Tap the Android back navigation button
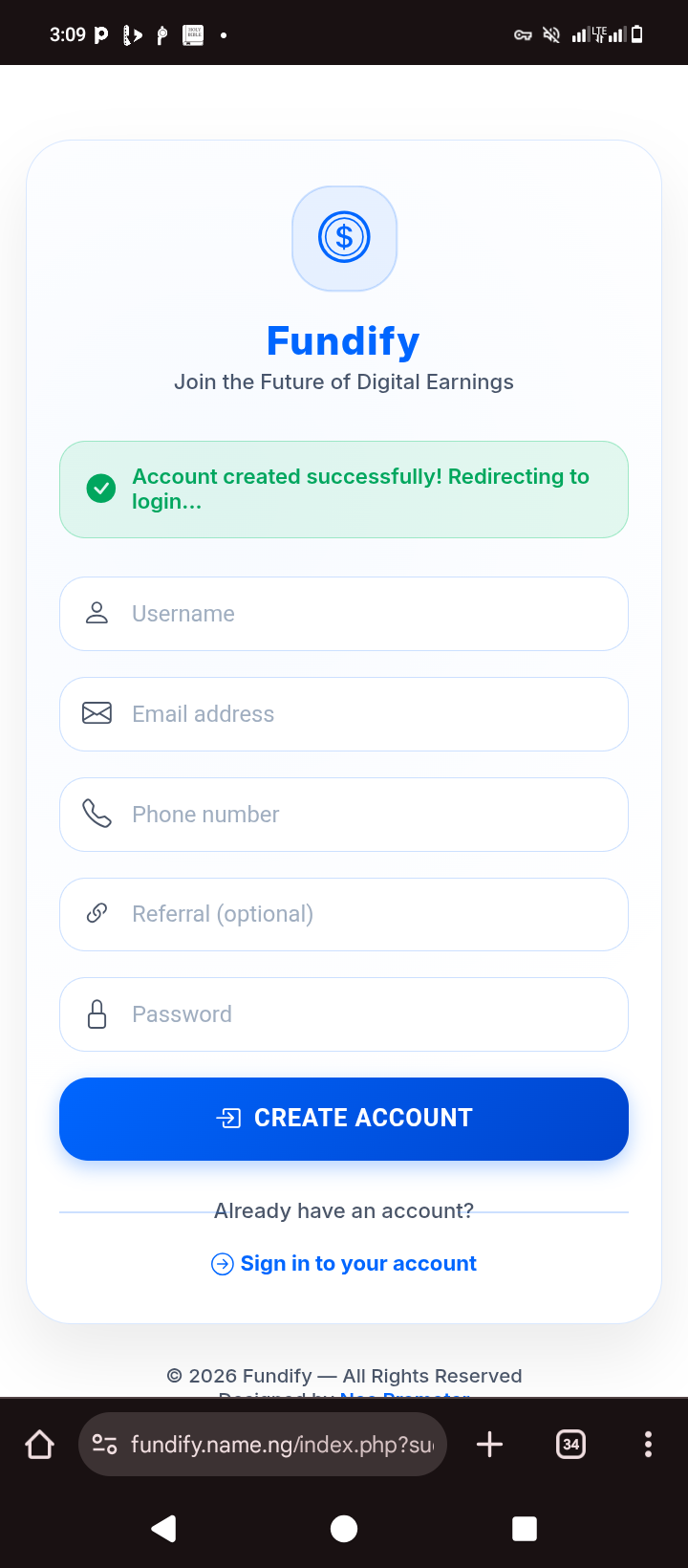688x1568 pixels. click(163, 1529)
